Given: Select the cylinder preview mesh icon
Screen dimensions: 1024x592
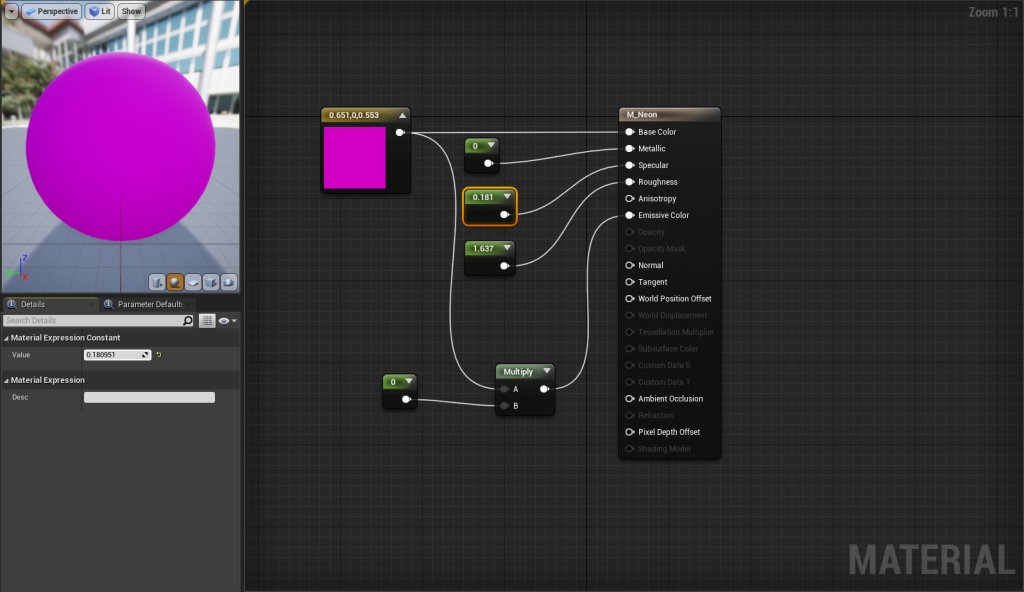Looking at the screenshot, I should tap(157, 282).
